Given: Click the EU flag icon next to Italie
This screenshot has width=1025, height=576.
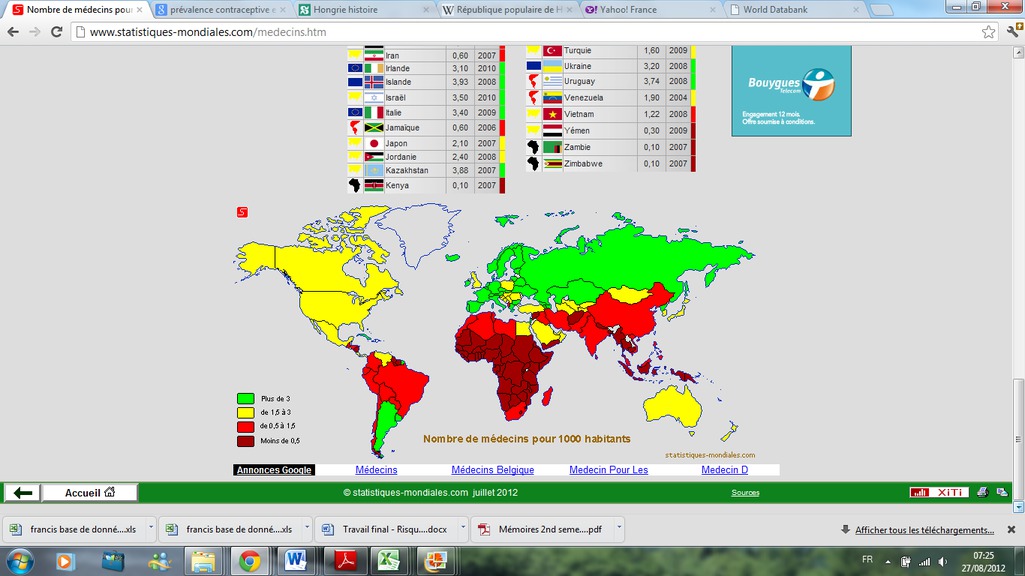Looking at the screenshot, I should point(355,112).
